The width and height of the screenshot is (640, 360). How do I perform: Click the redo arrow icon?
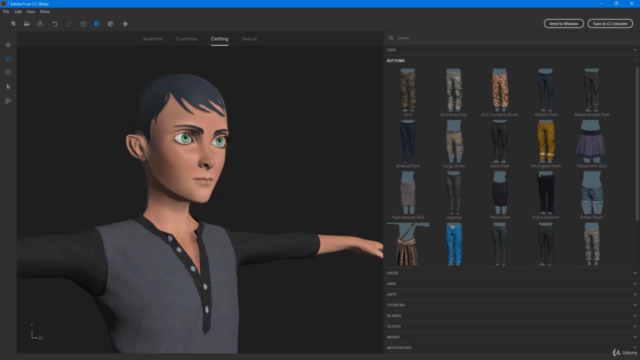[x=69, y=24]
